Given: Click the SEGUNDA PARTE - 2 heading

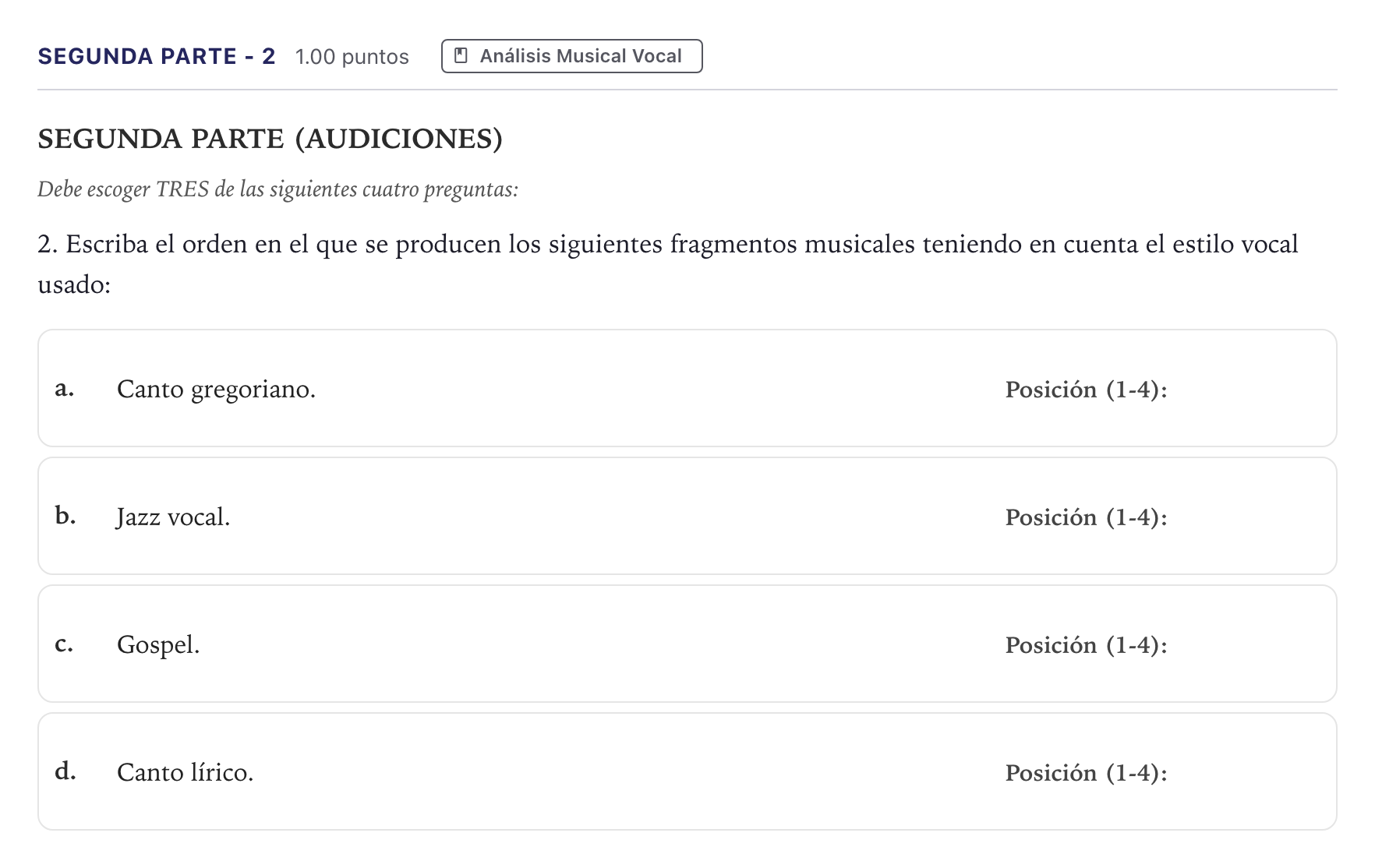Looking at the screenshot, I should [157, 56].
